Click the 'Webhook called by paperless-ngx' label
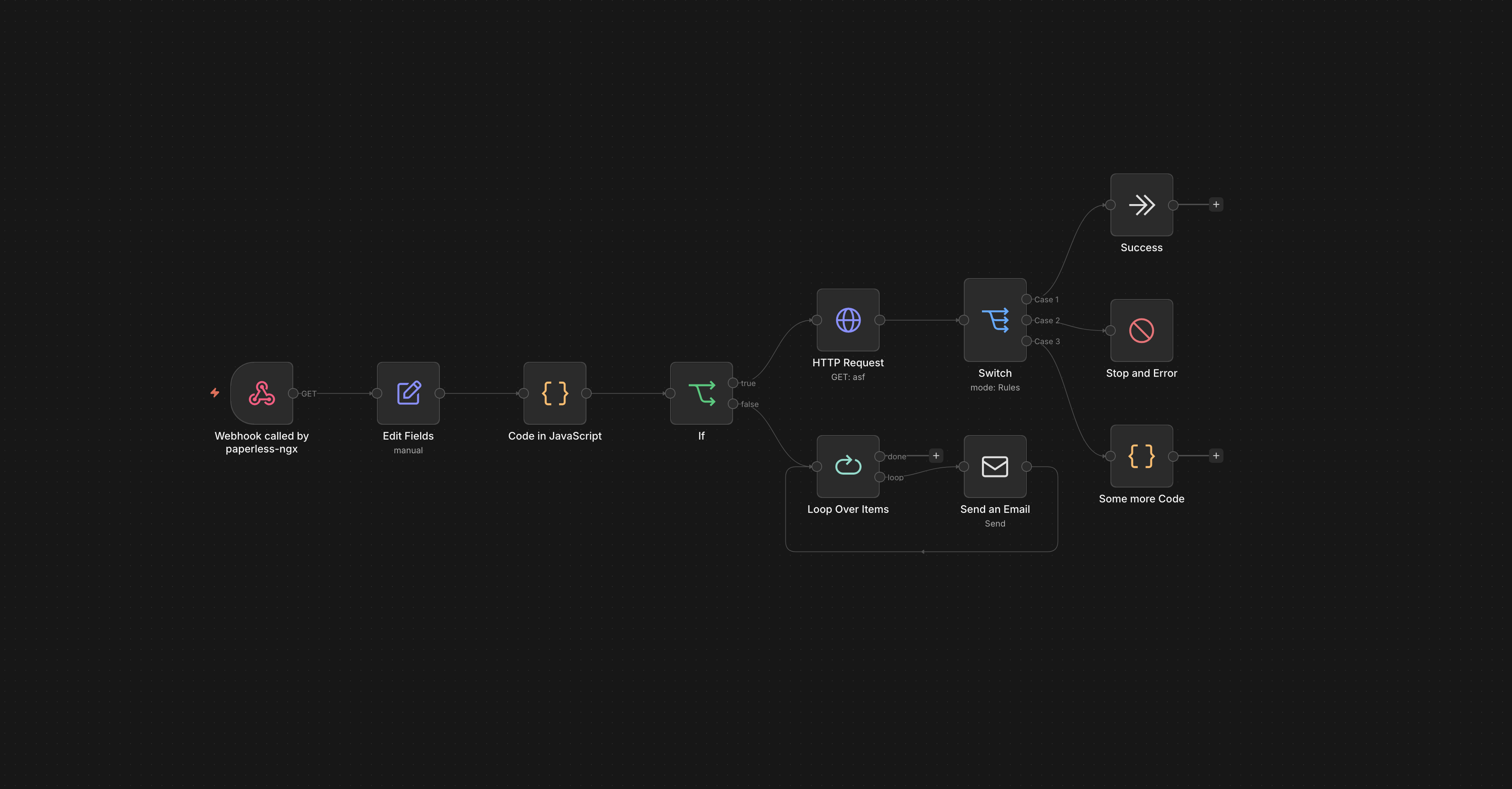1512x789 pixels. pos(262,442)
